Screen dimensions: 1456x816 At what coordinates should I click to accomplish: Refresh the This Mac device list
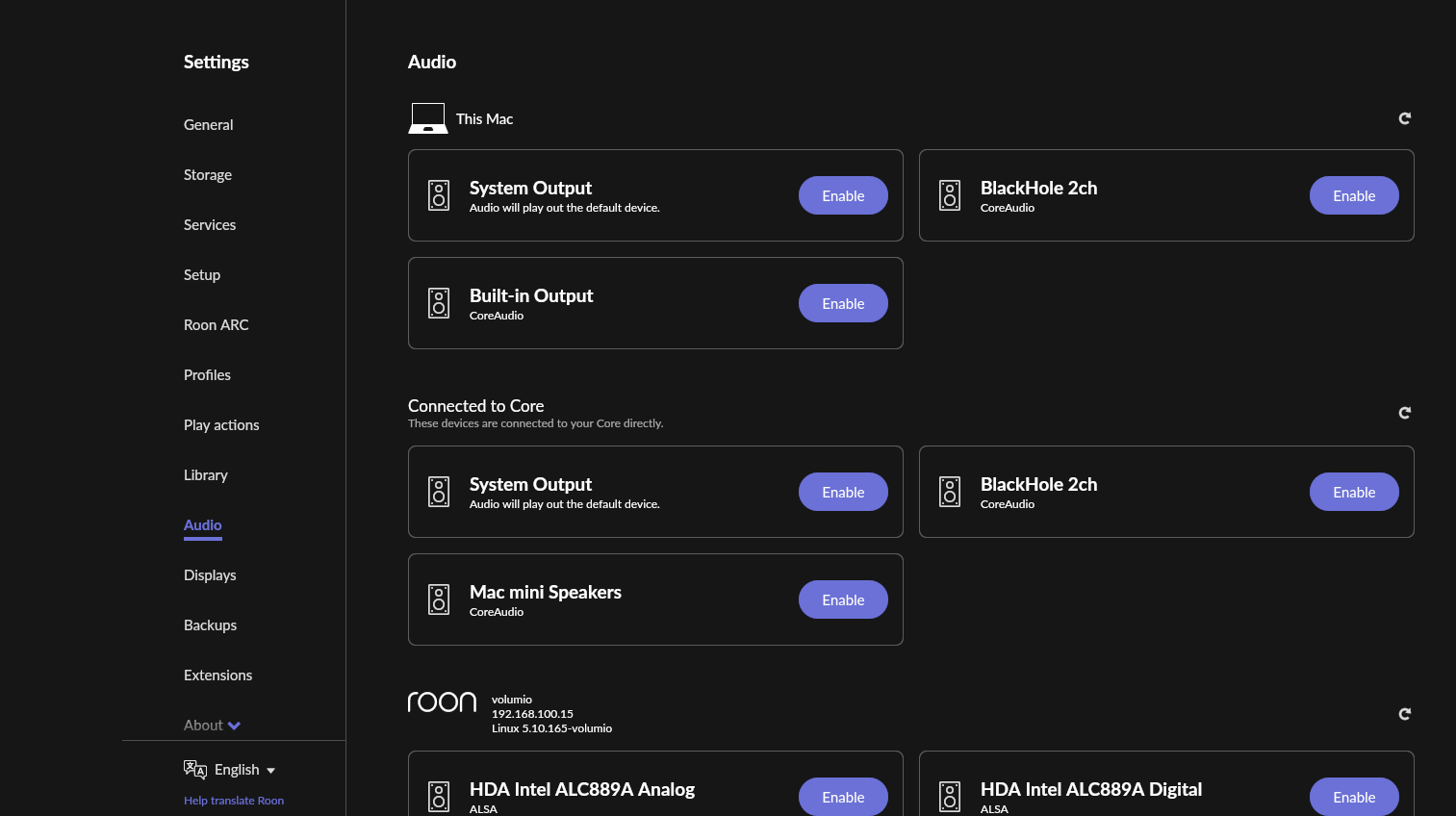(x=1404, y=118)
